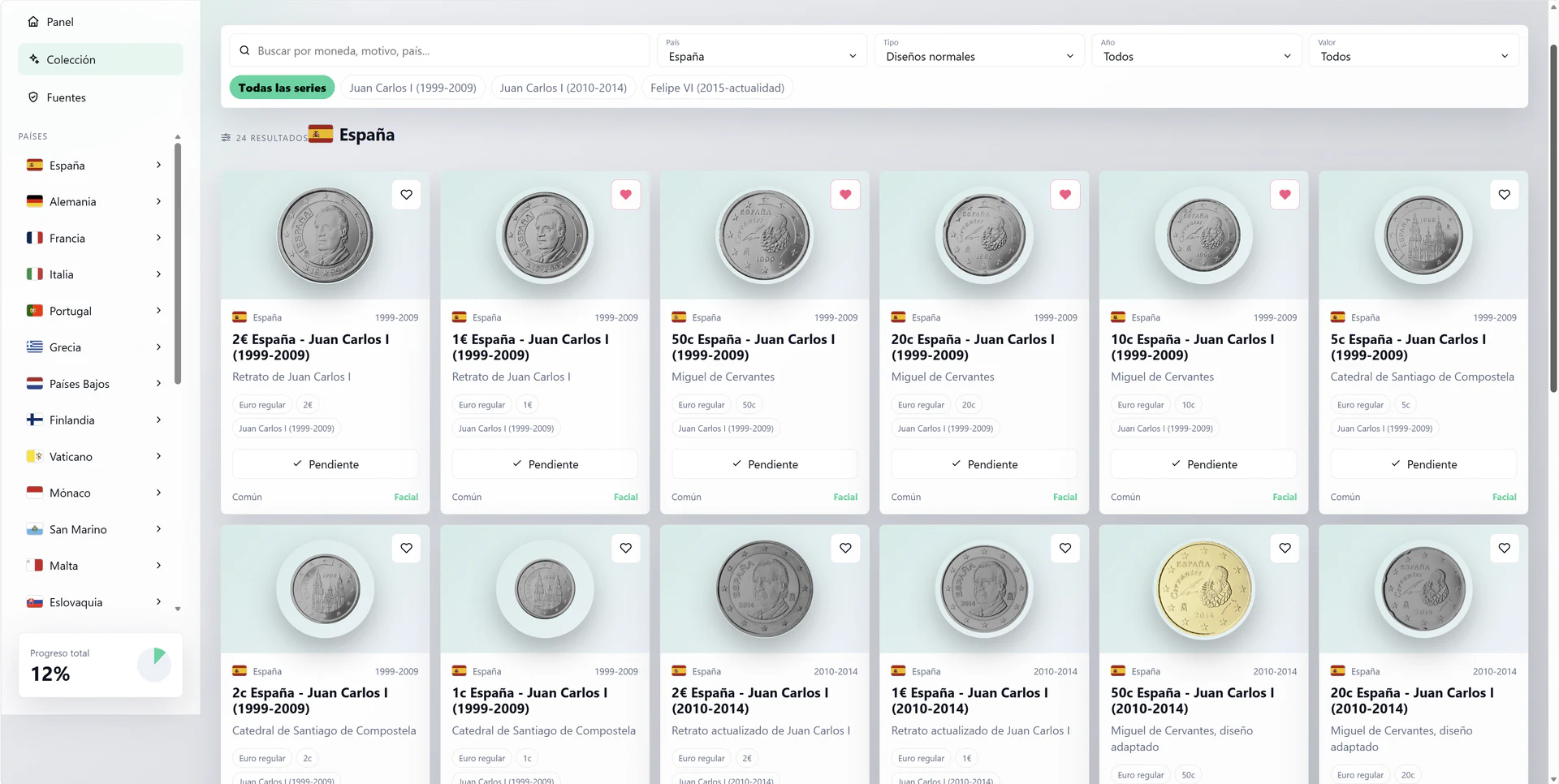The width and height of the screenshot is (1559, 784).
Task: Click the page vertical scrollbar
Action: (1553, 219)
